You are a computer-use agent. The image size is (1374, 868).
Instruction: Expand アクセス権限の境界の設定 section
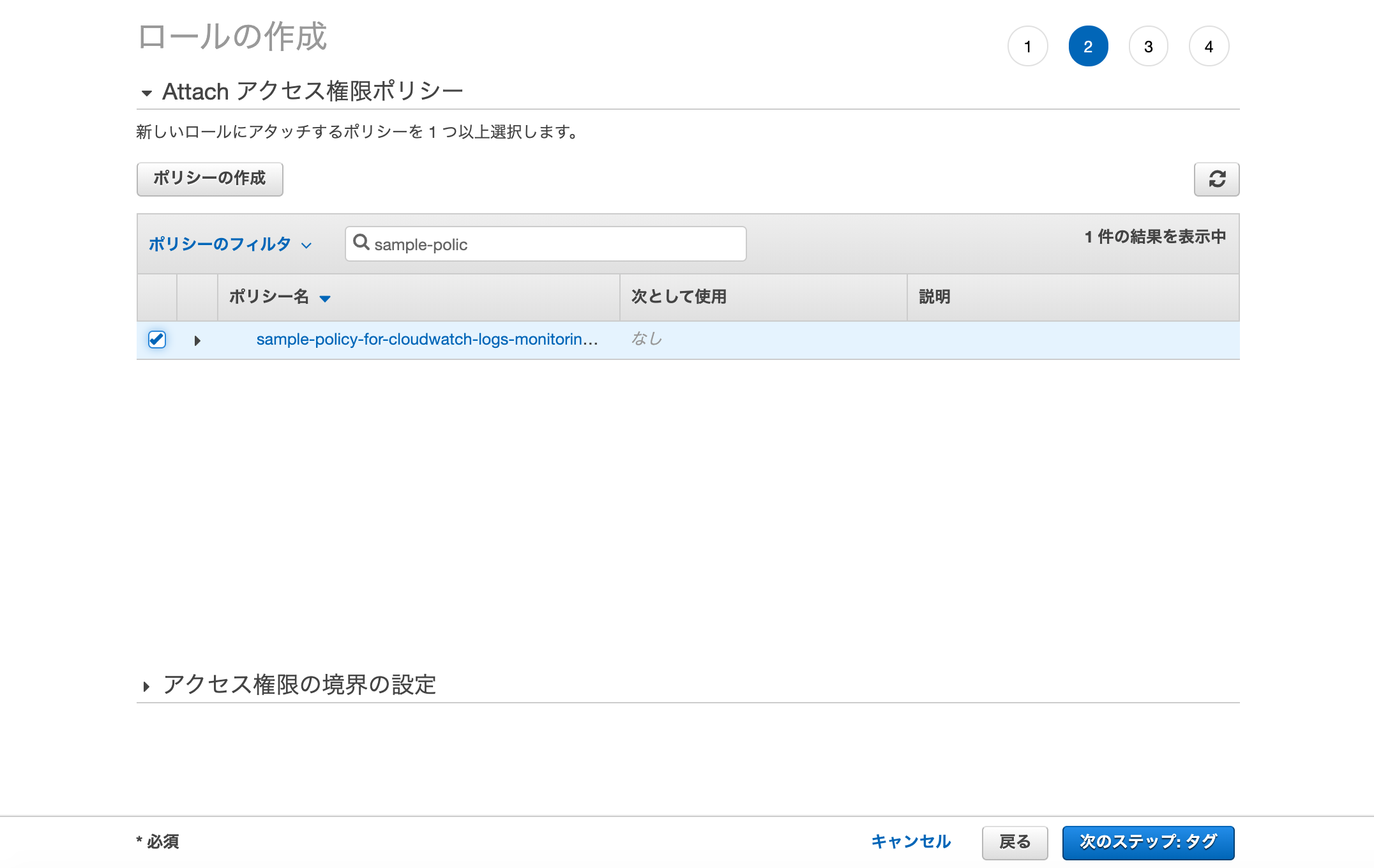[x=146, y=687]
